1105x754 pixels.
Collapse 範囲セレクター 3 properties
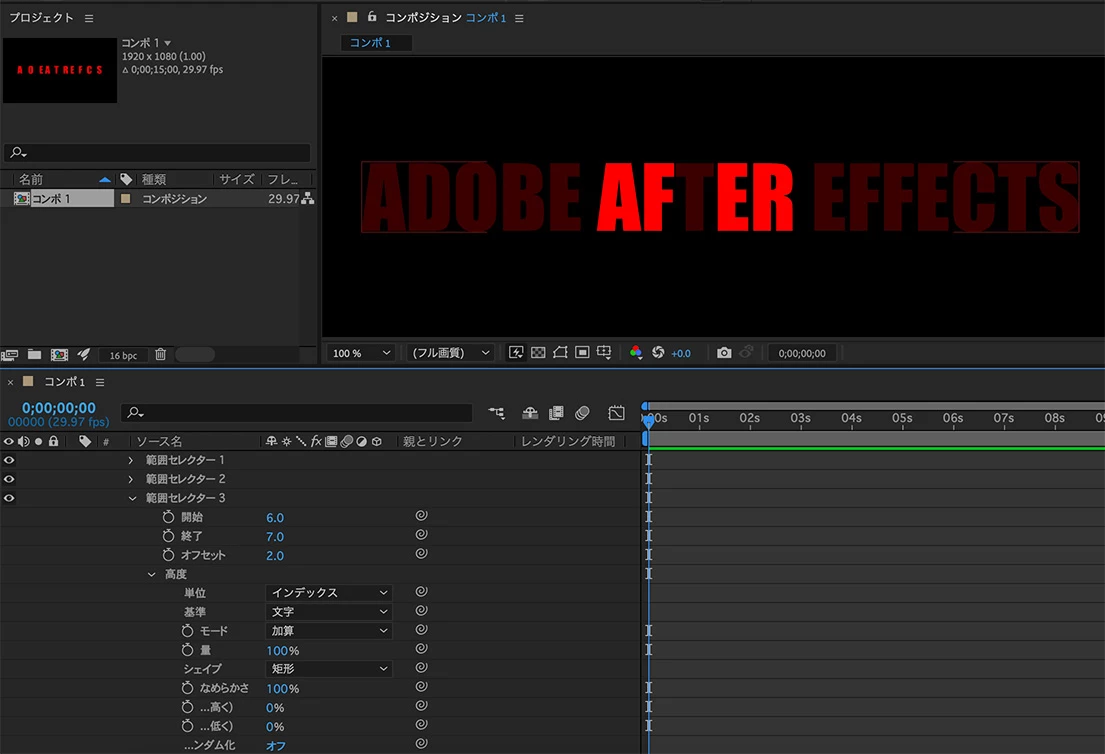click(132, 498)
